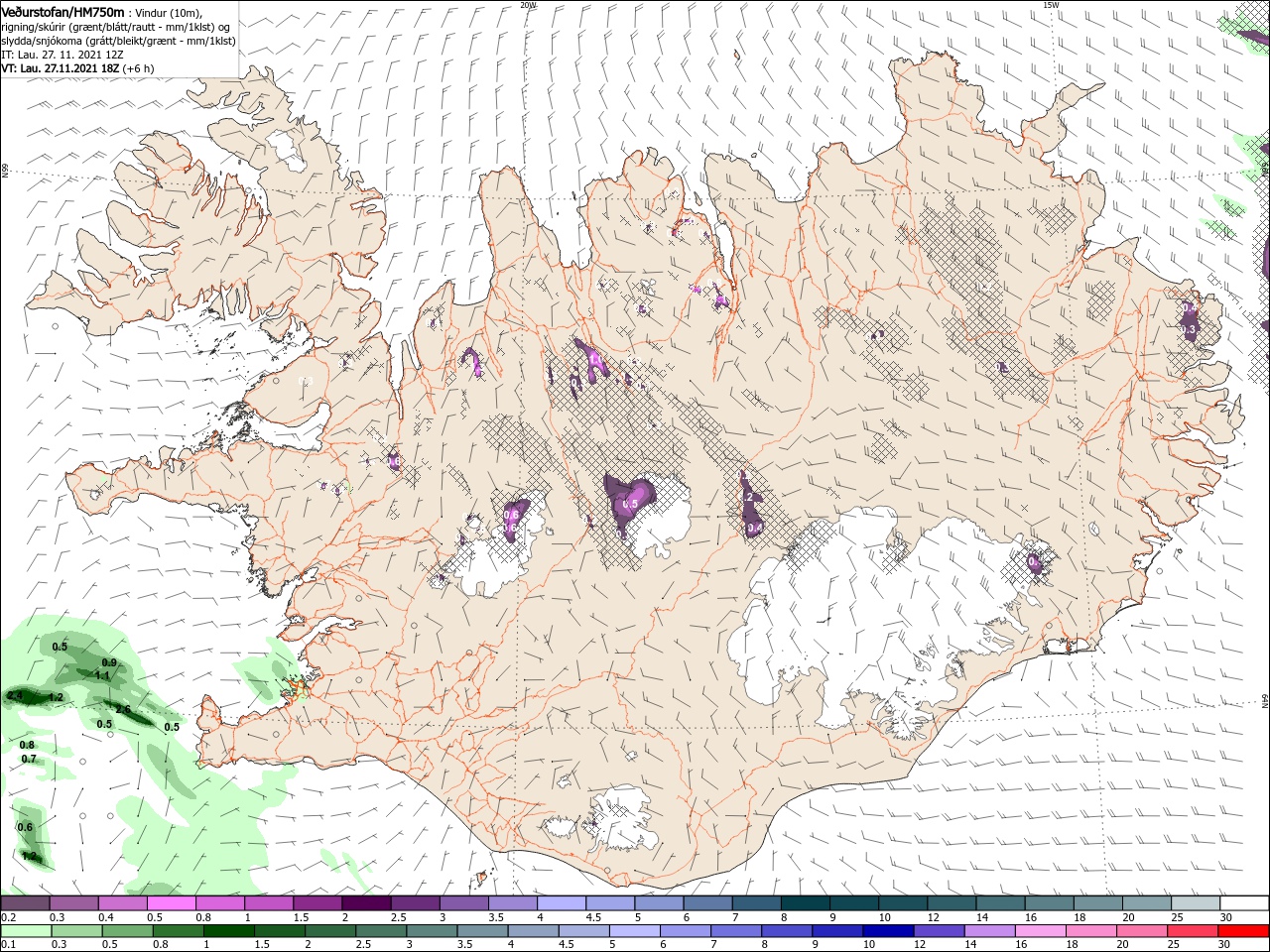Screen dimensions: 1270x952
Task: Click the "slydda/snjókoma" legend description line
Action: (118, 41)
